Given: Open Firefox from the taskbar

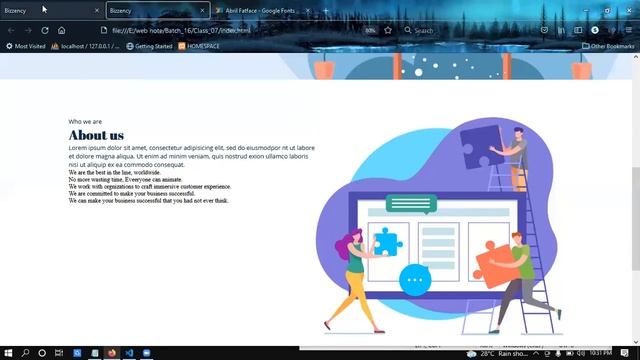Looking at the screenshot, I should [x=112, y=353].
